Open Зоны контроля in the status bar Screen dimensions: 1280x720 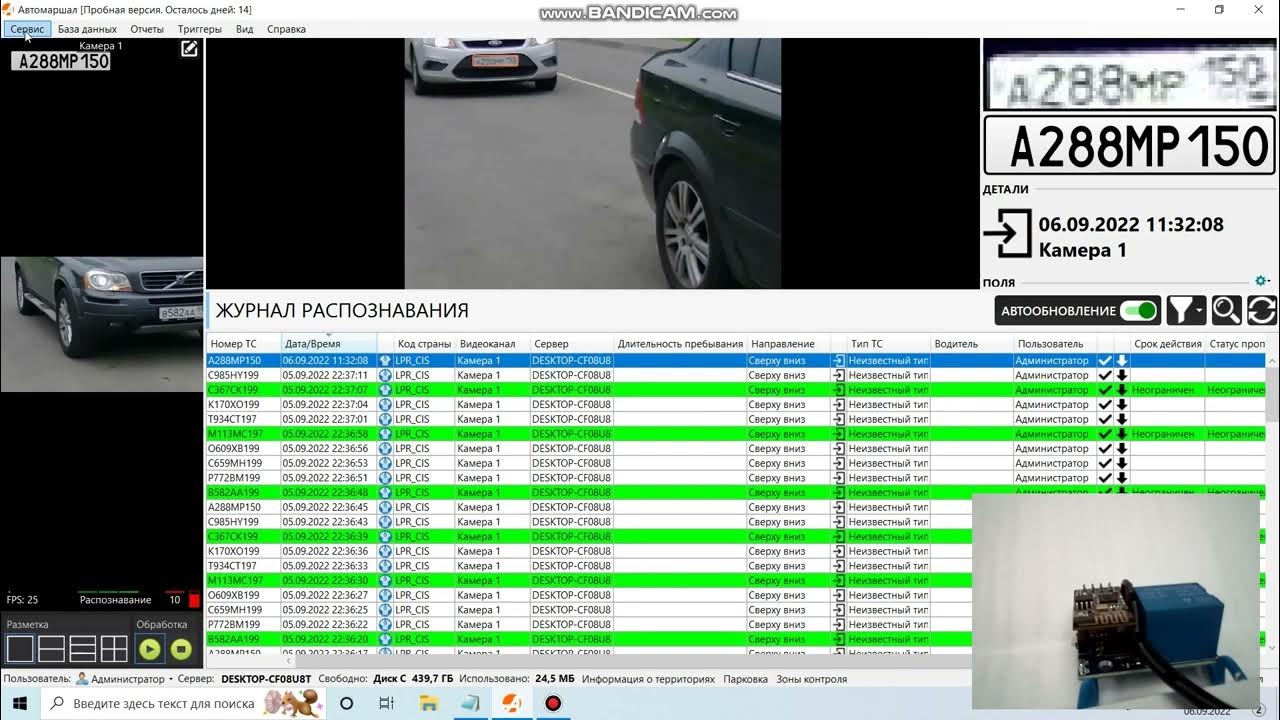pyautogui.click(x=812, y=679)
